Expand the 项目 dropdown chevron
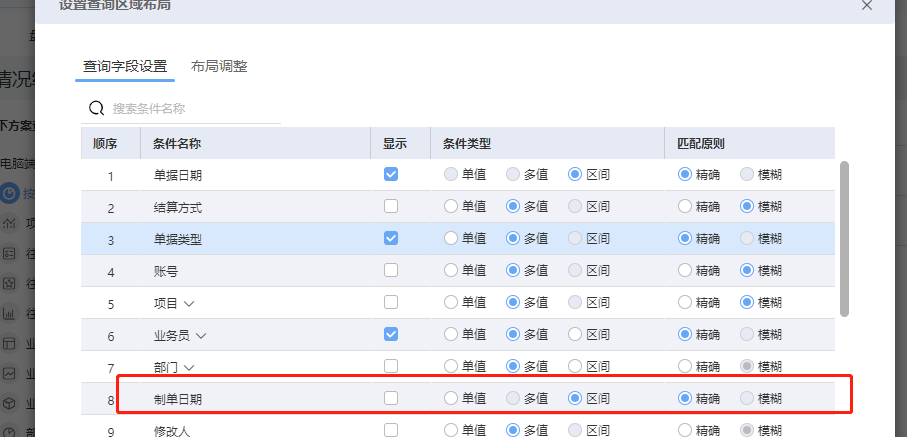Image resolution: width=907 pixels, height=437 pixels. (x=189, y=303)
